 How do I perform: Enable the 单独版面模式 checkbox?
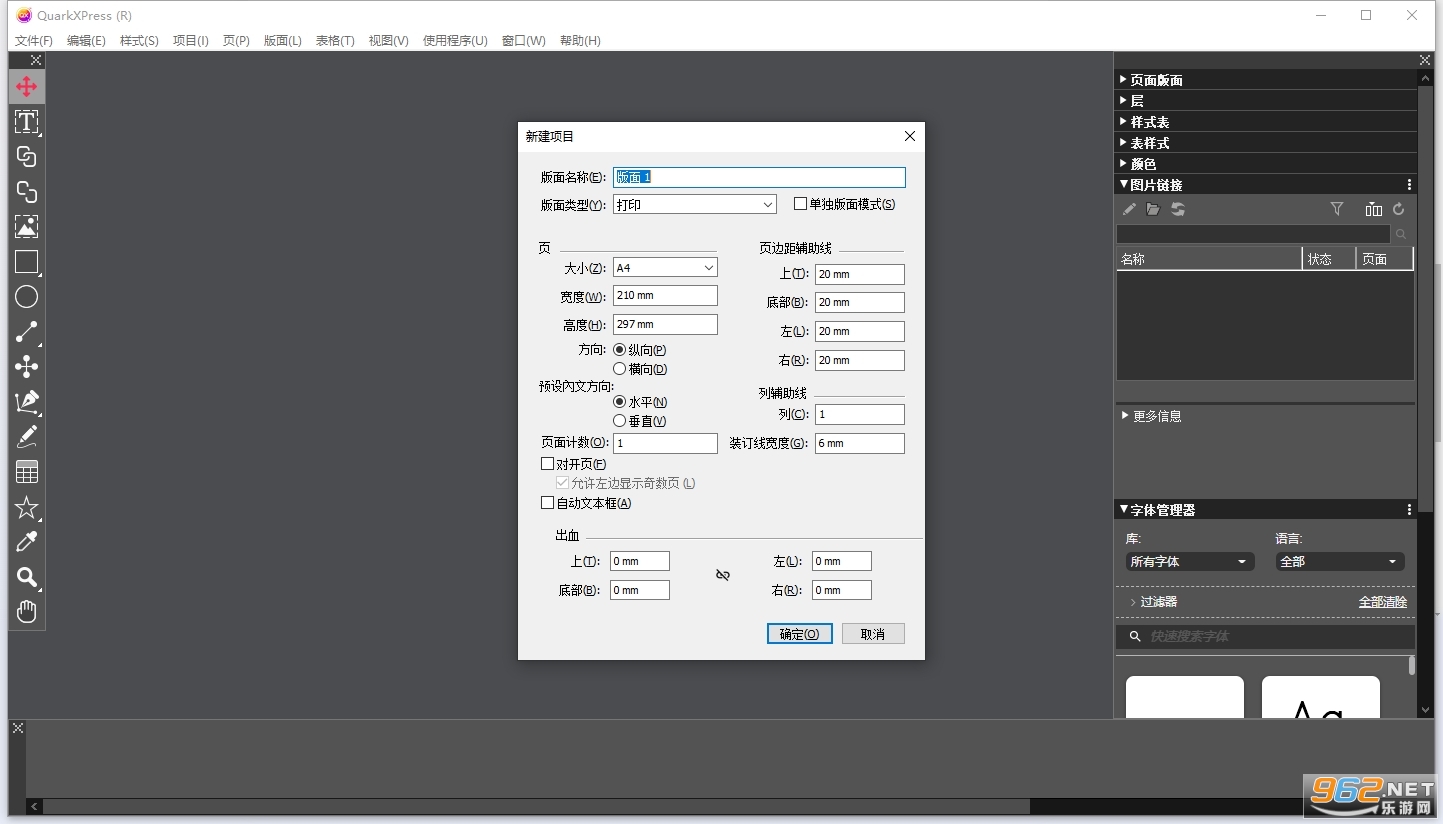(800, 204)
